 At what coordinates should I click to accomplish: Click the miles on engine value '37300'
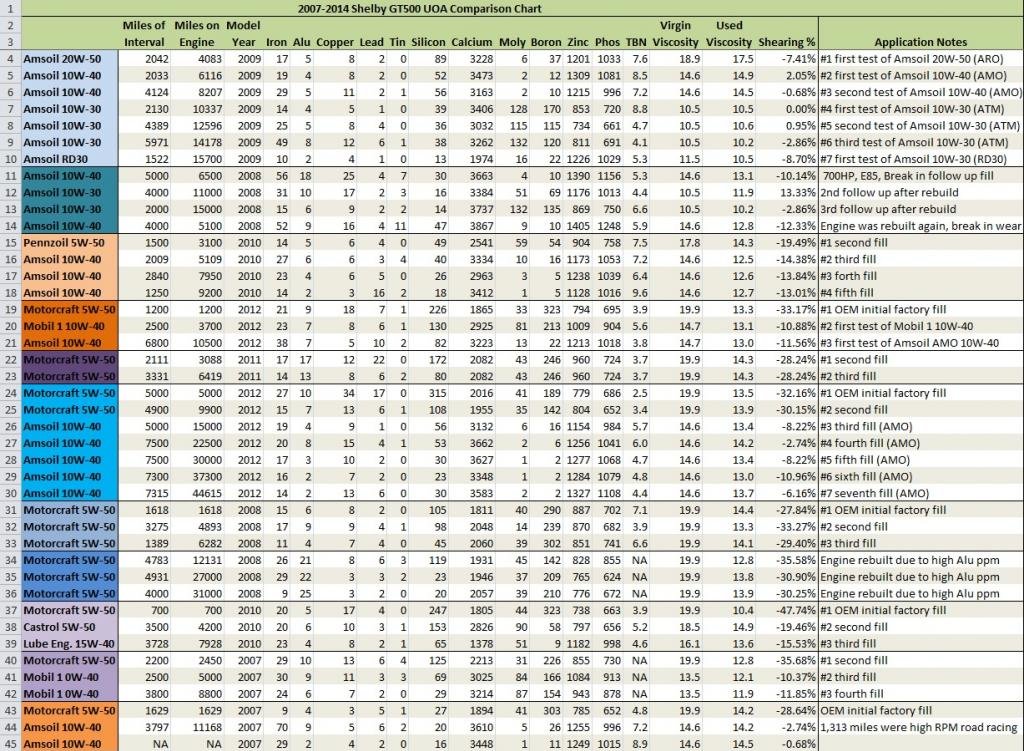pos(207,477)
